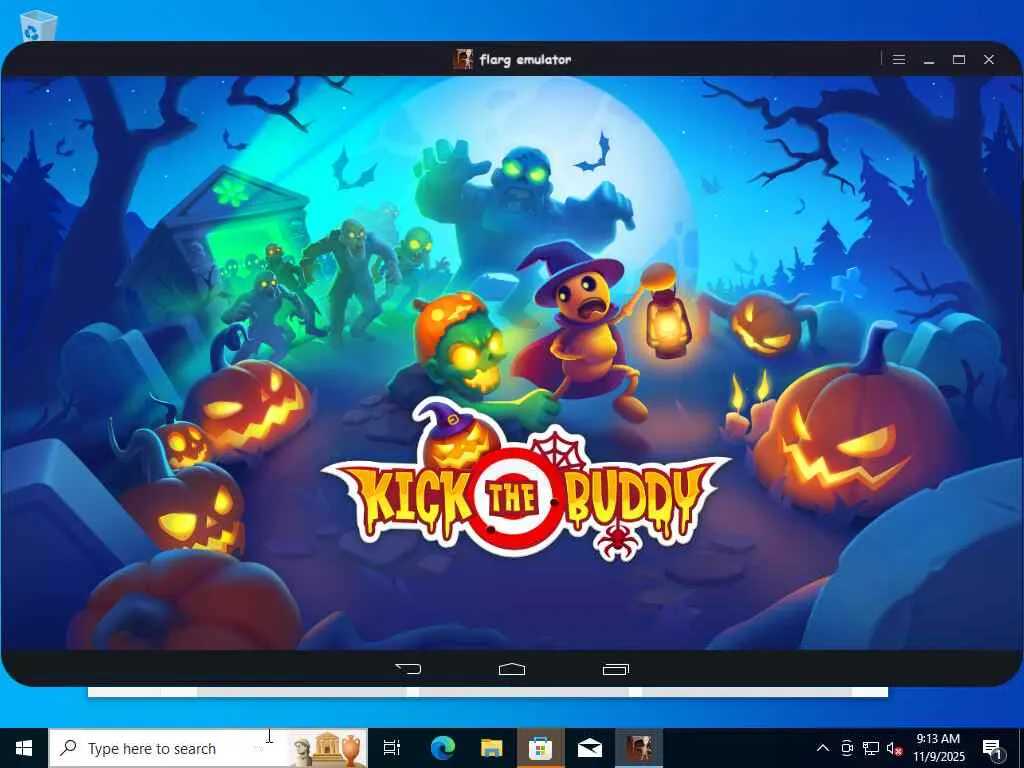Click the Type here to search box
Screen dimensions: 1024x768
point(208,748)
